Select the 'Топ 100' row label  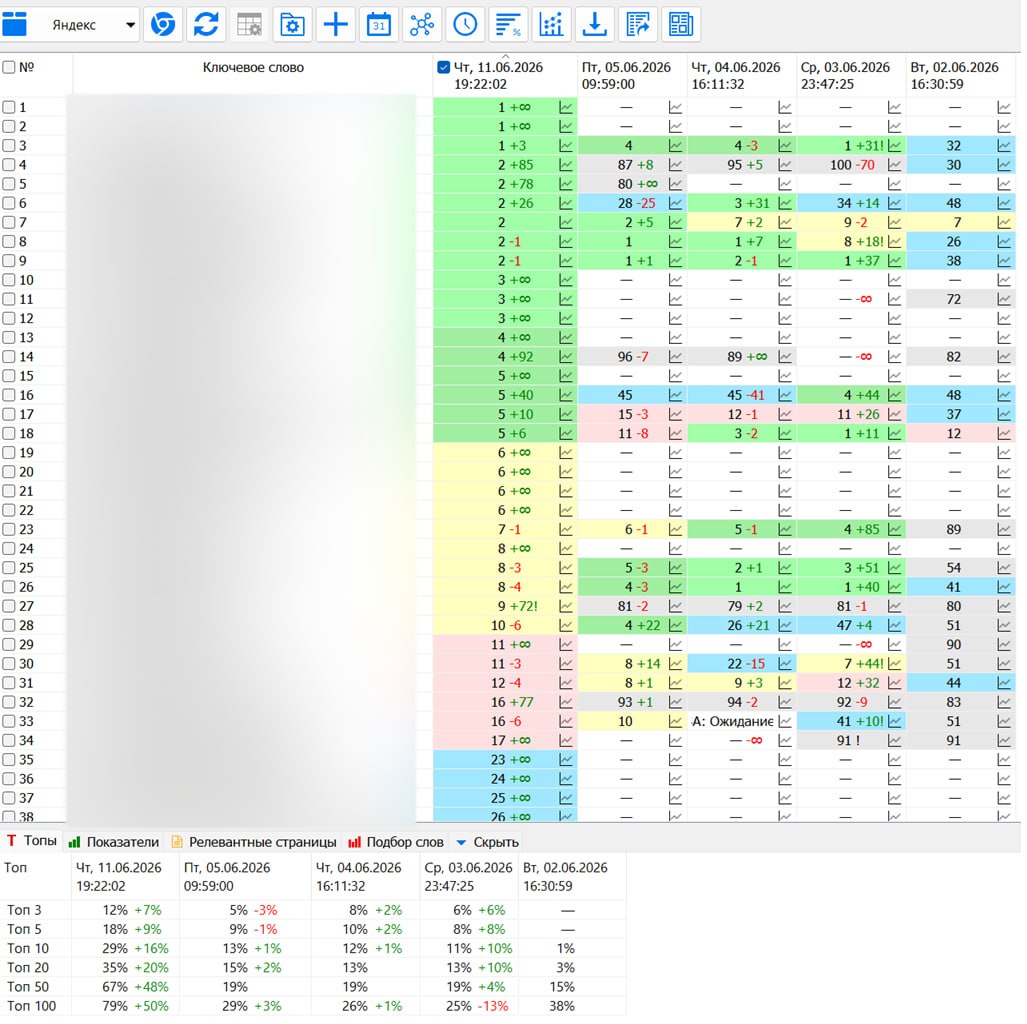pyautogui.click(x=31, y=1006)
